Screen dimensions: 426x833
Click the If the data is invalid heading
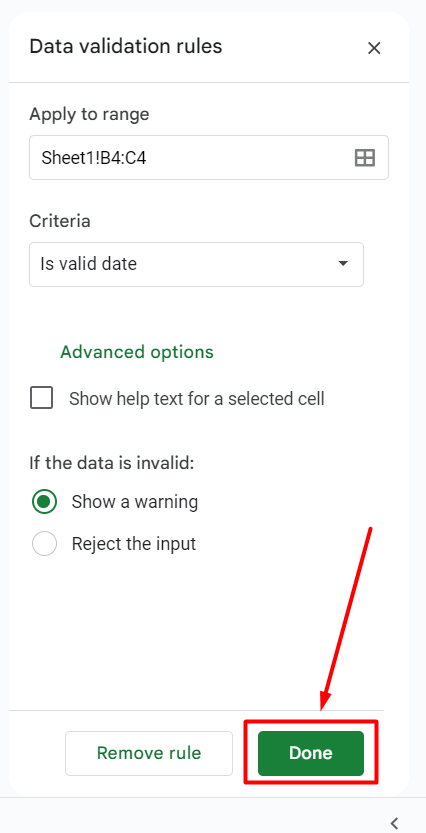pyautogui.click(x=112, y=463)
